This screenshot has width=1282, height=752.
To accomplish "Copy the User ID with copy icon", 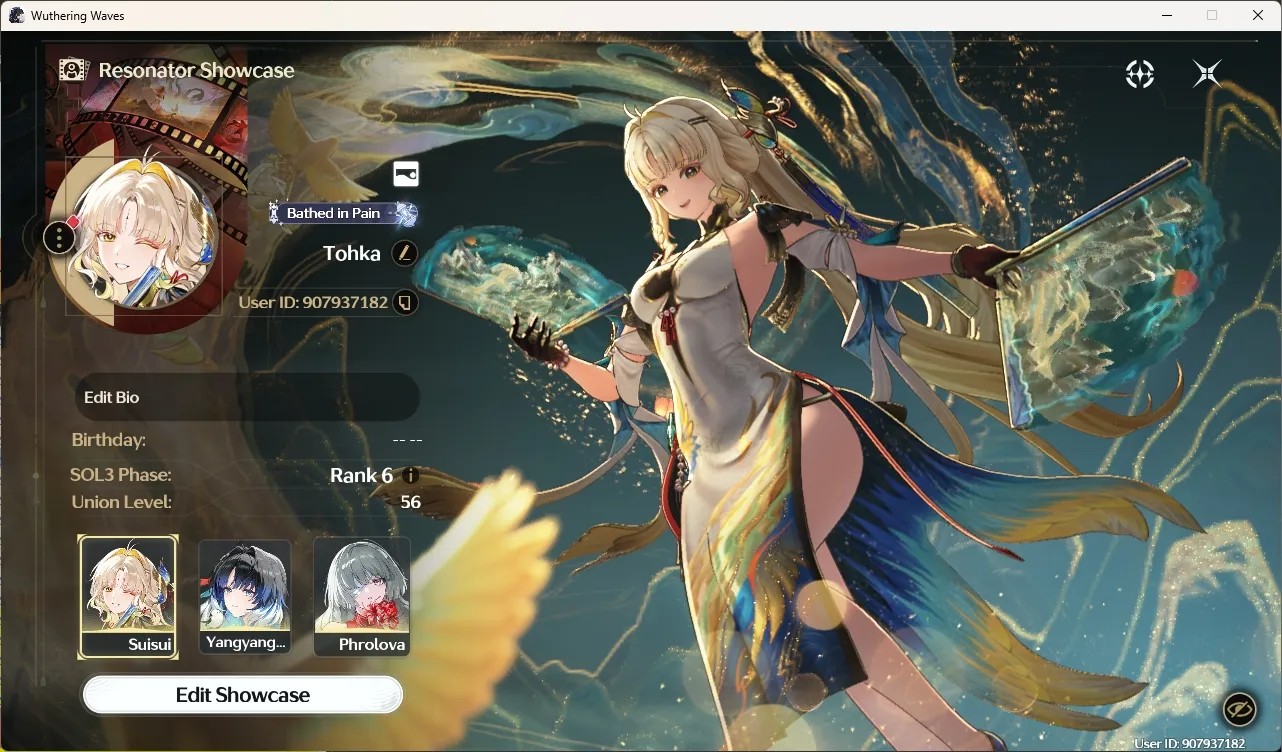I will [405, 302].
